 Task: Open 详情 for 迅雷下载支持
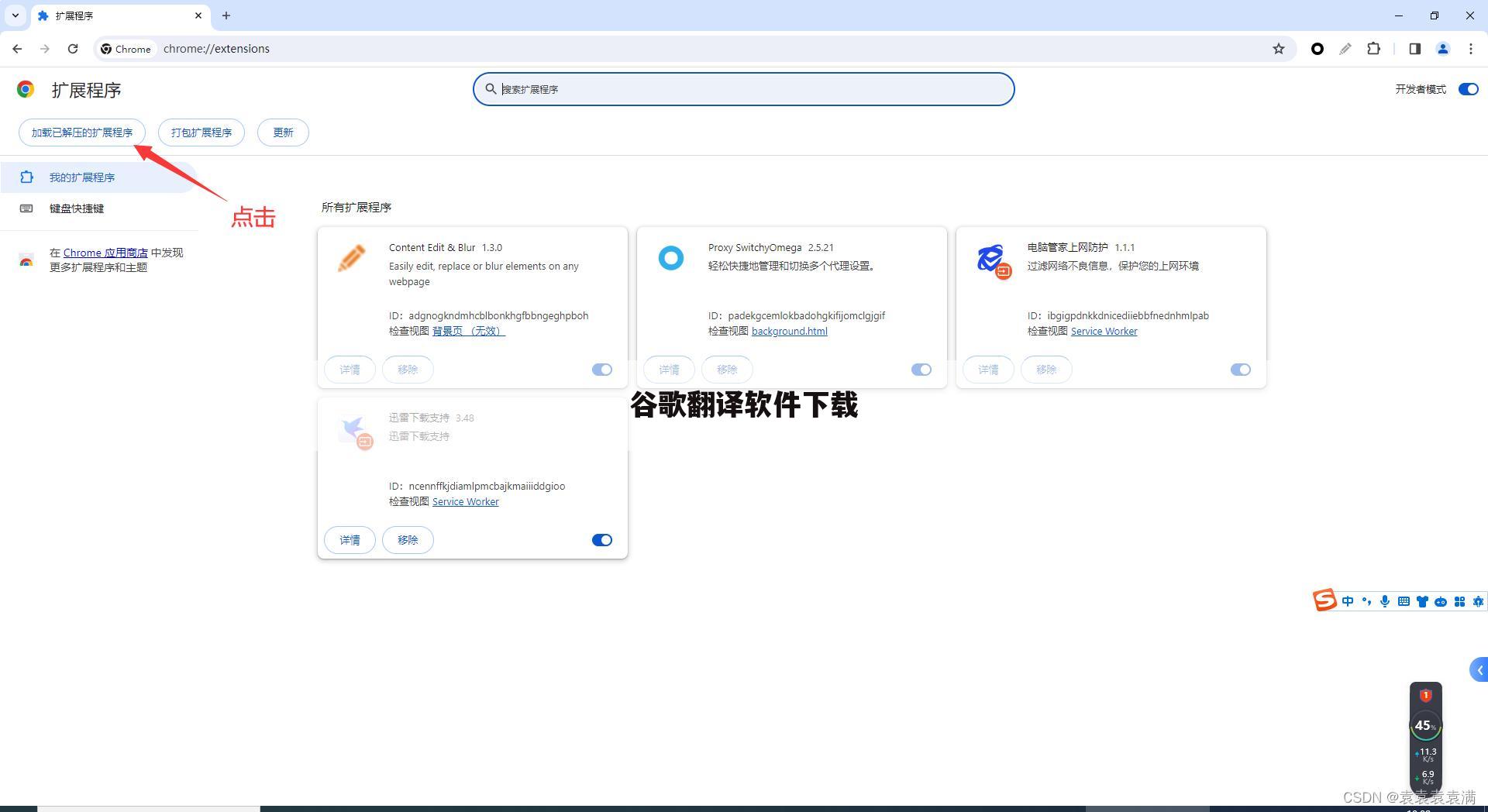click(350, 540)
